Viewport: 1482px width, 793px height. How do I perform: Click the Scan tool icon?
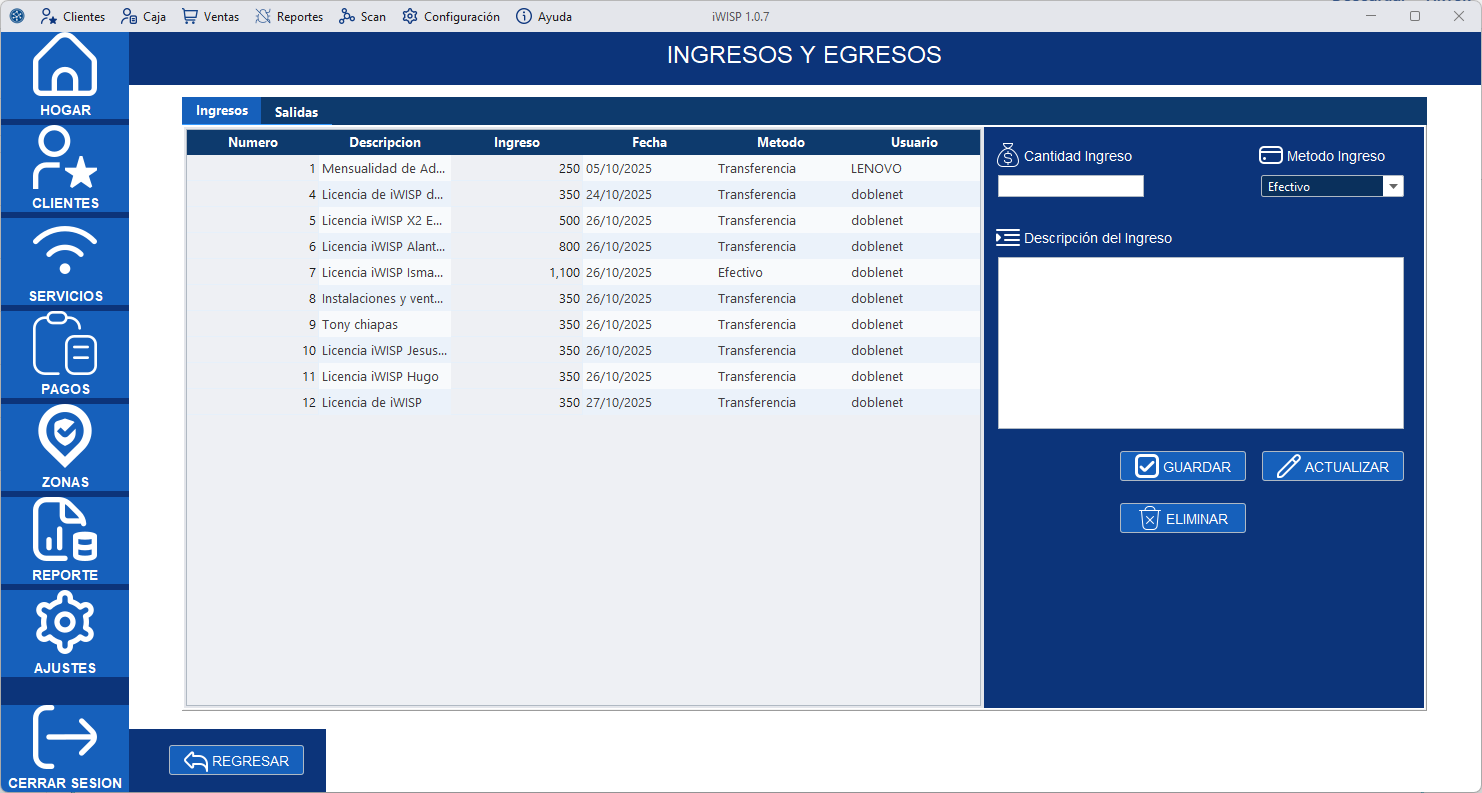(x=346, y=16)
